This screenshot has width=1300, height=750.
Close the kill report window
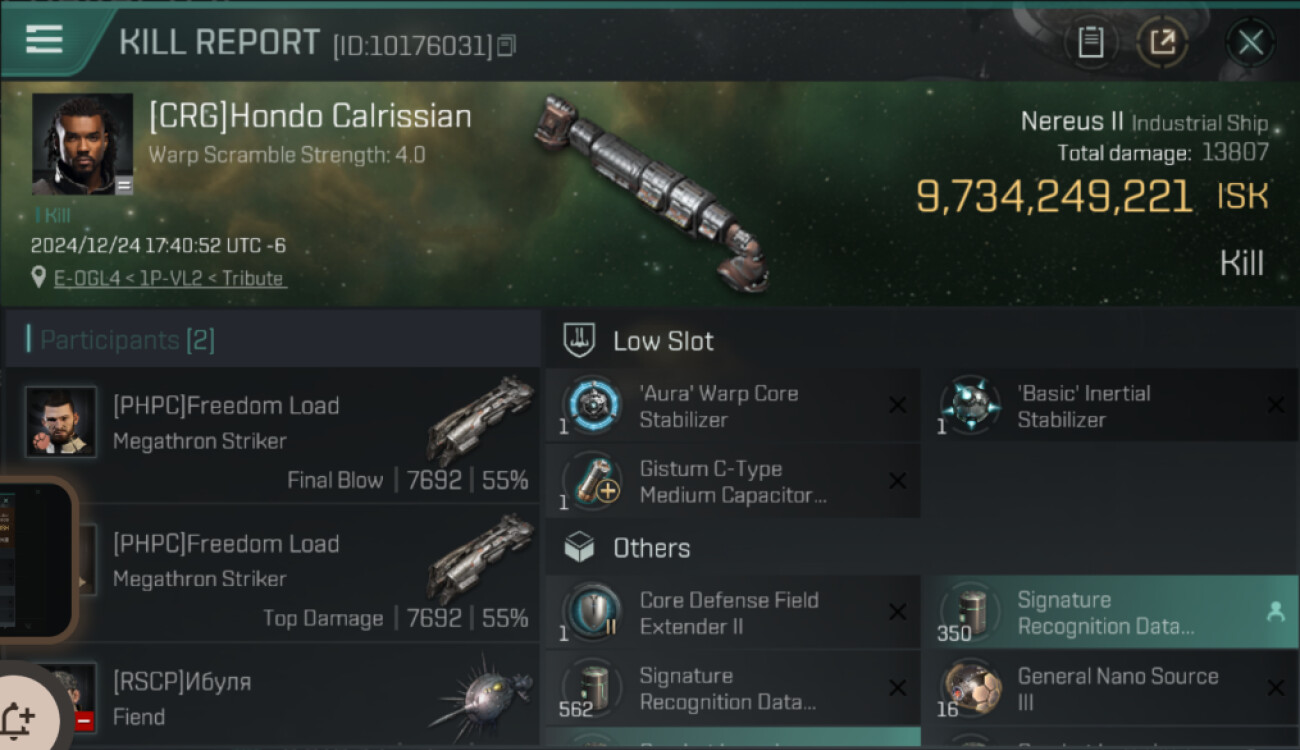click(1250, 42)
